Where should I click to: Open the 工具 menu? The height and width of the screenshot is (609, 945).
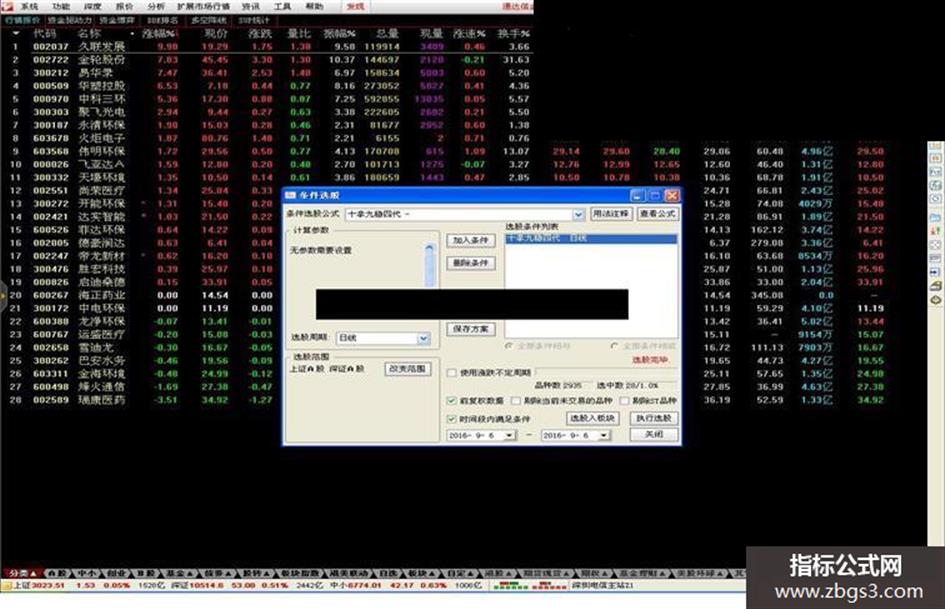tap(283, 6)
